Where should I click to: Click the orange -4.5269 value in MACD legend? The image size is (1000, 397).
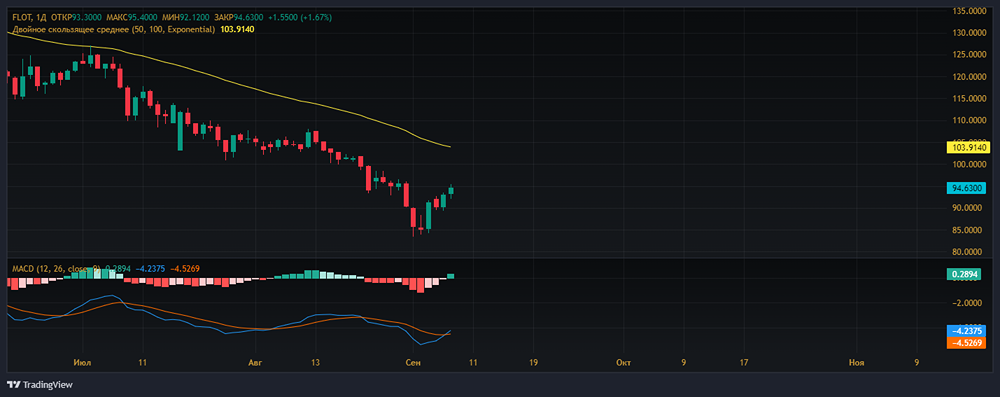[x=184, y=269]
